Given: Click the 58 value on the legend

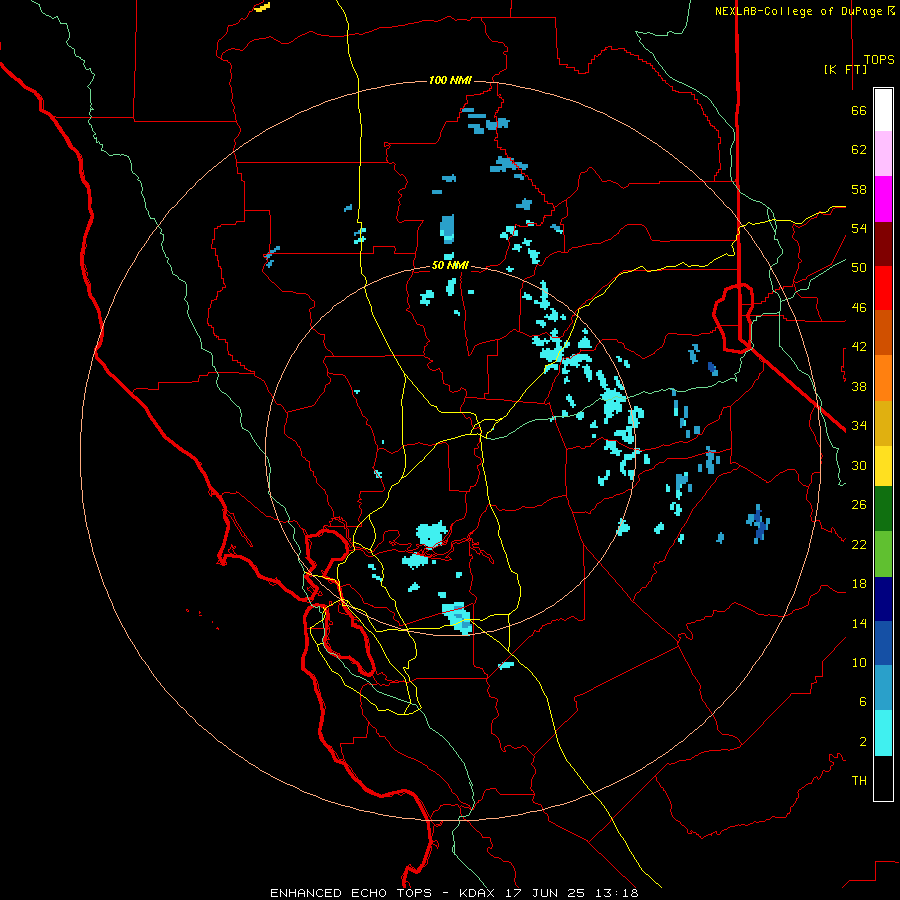Looking at the screenshot, I should pyautogui.click(x=859, y=189).
